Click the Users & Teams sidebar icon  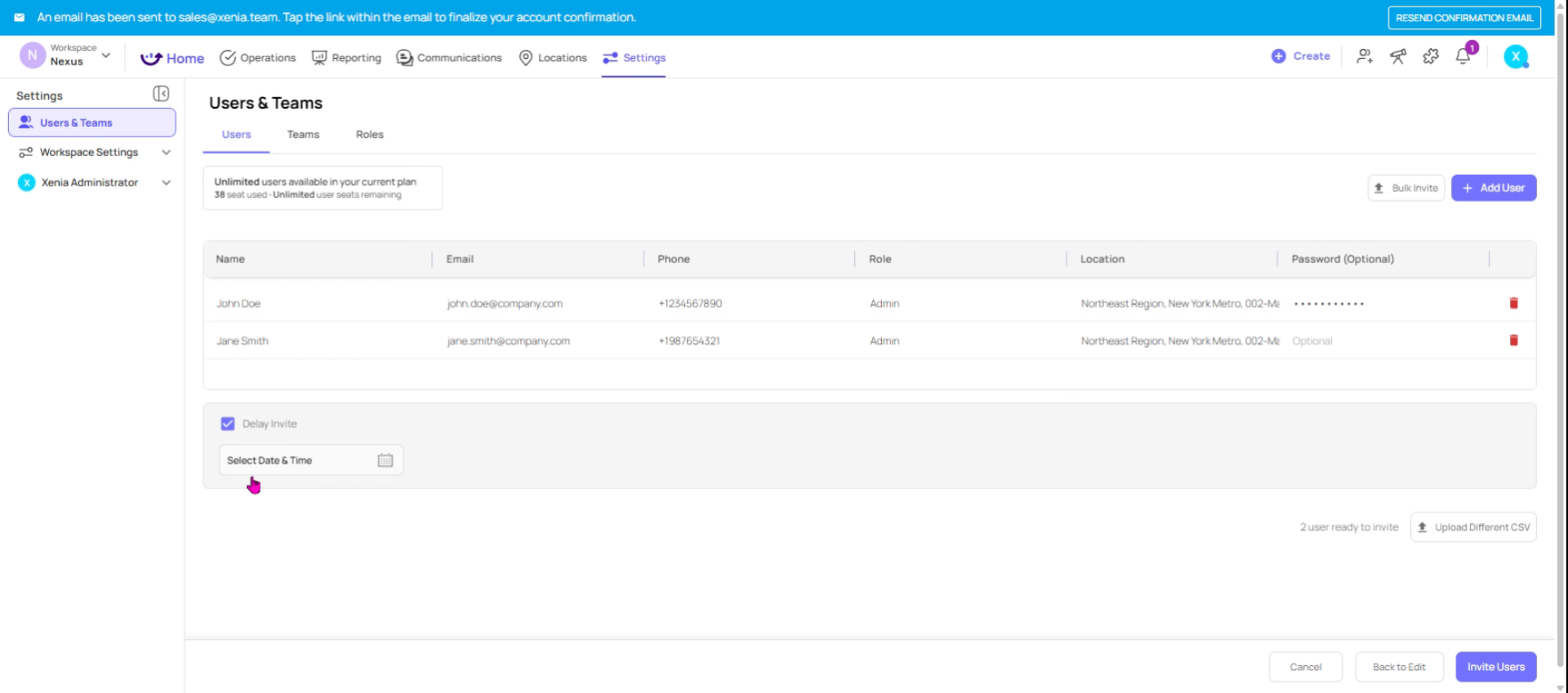(x=26, y=123)
